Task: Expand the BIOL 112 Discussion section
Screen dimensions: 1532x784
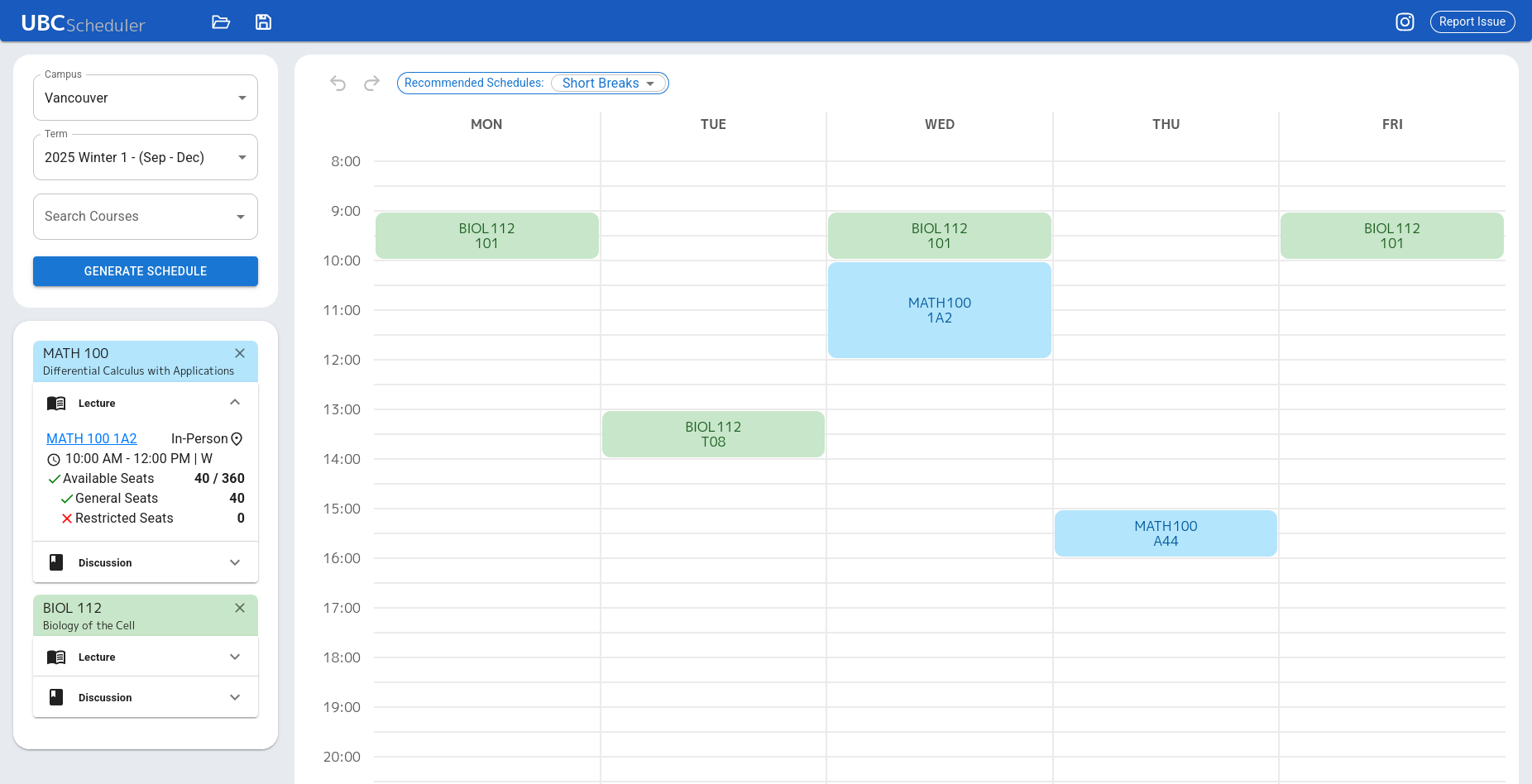Action: [235, 697]
